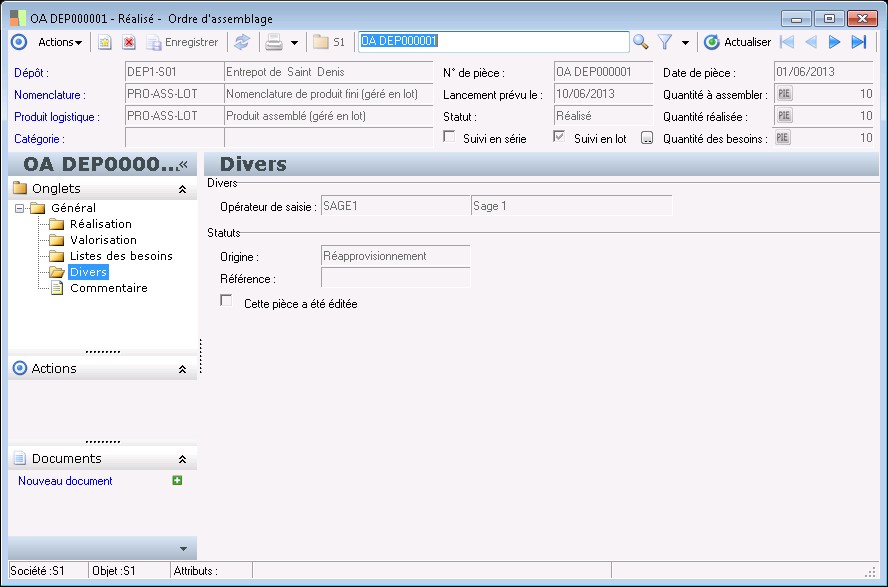
Task: Click the Produit logistique label link
Action: point(57,117)
